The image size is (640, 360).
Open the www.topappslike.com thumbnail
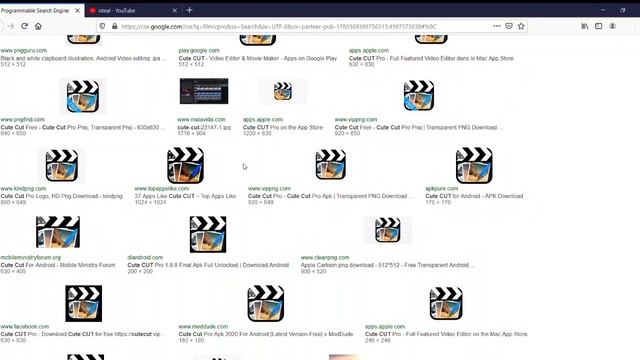185,165
